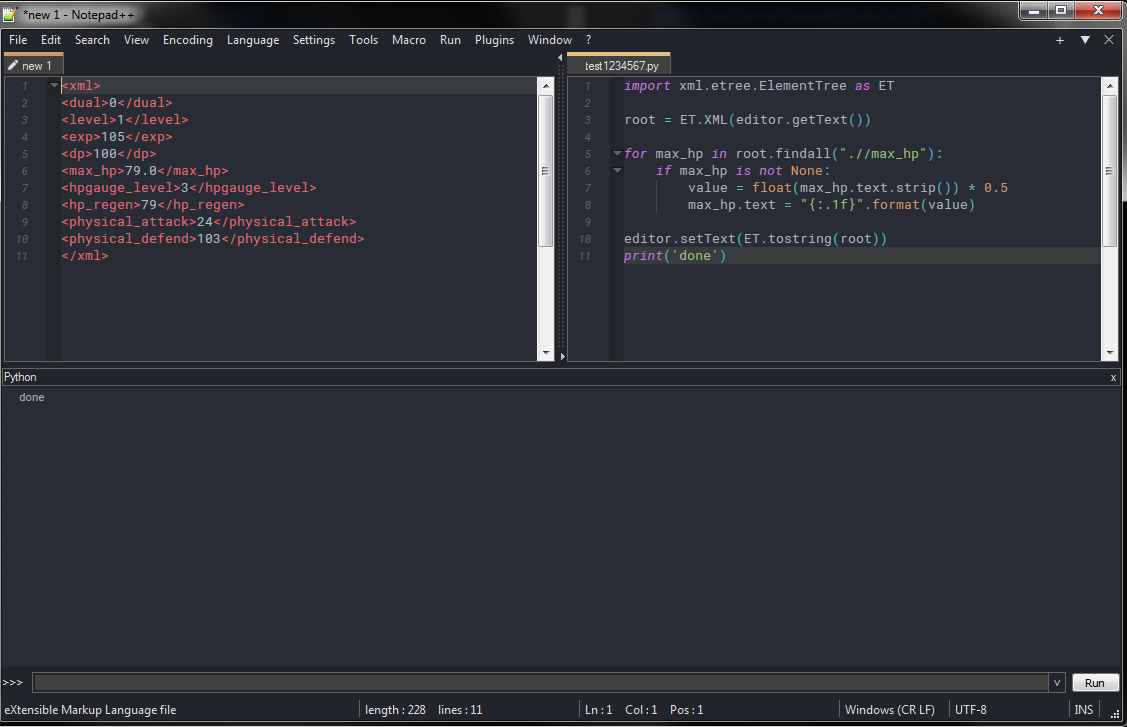Click the 'editor.setText(ET.tostring(root))' line

point(755,239)
